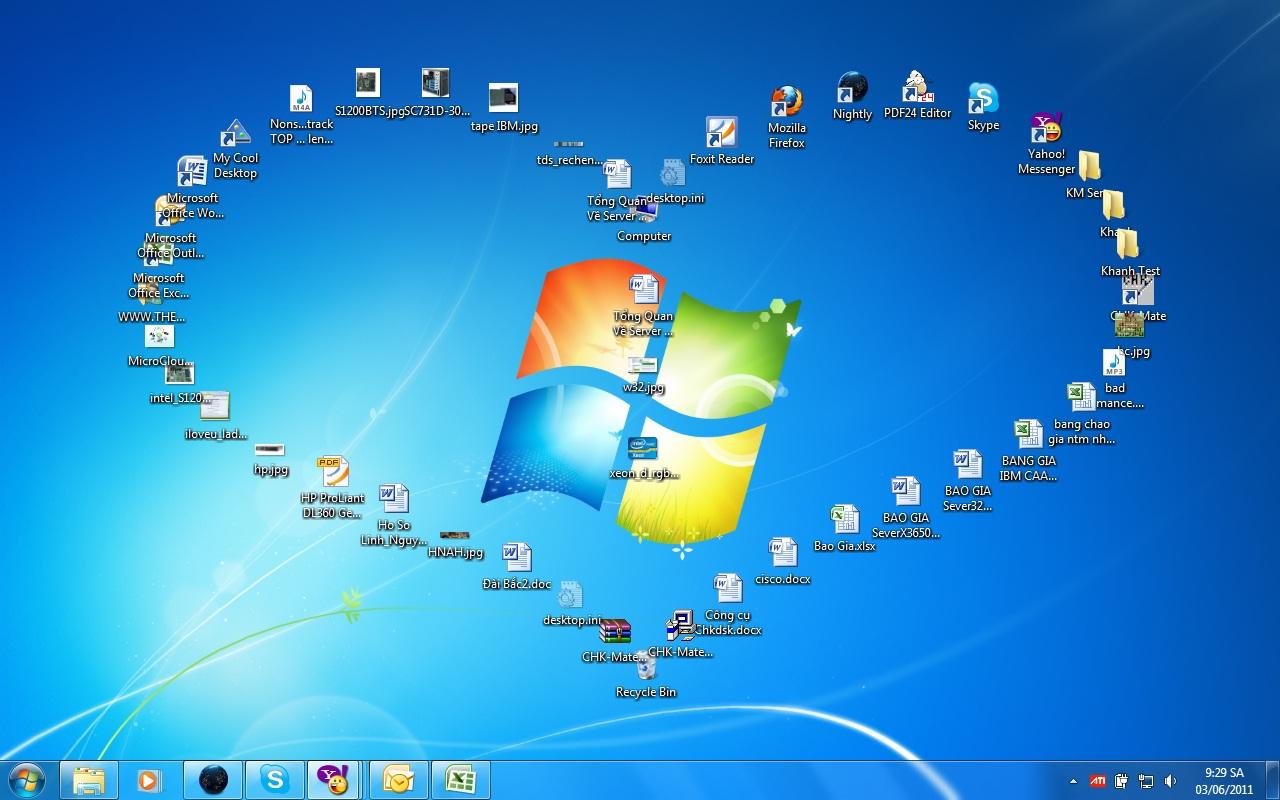Open Mozilla Firefox desktop shortcut
Viewport: 1280px width, 800px height.
787,103
